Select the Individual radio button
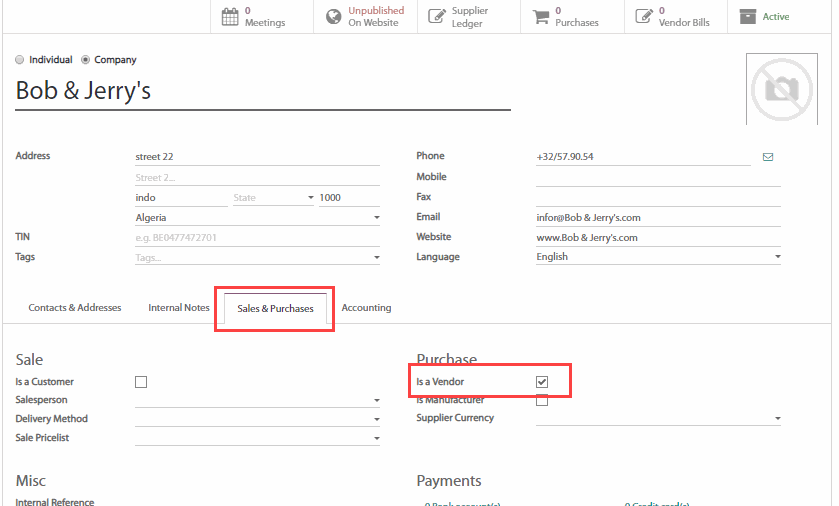This screenshot has width=839, height=506. [x=20, y=60]
